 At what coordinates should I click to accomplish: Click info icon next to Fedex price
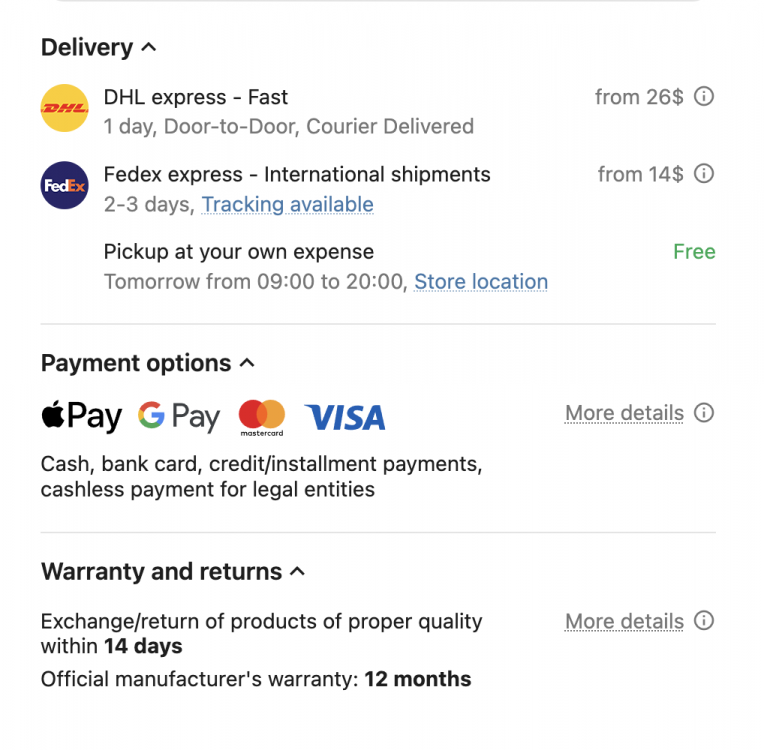[x=704, y=174]
